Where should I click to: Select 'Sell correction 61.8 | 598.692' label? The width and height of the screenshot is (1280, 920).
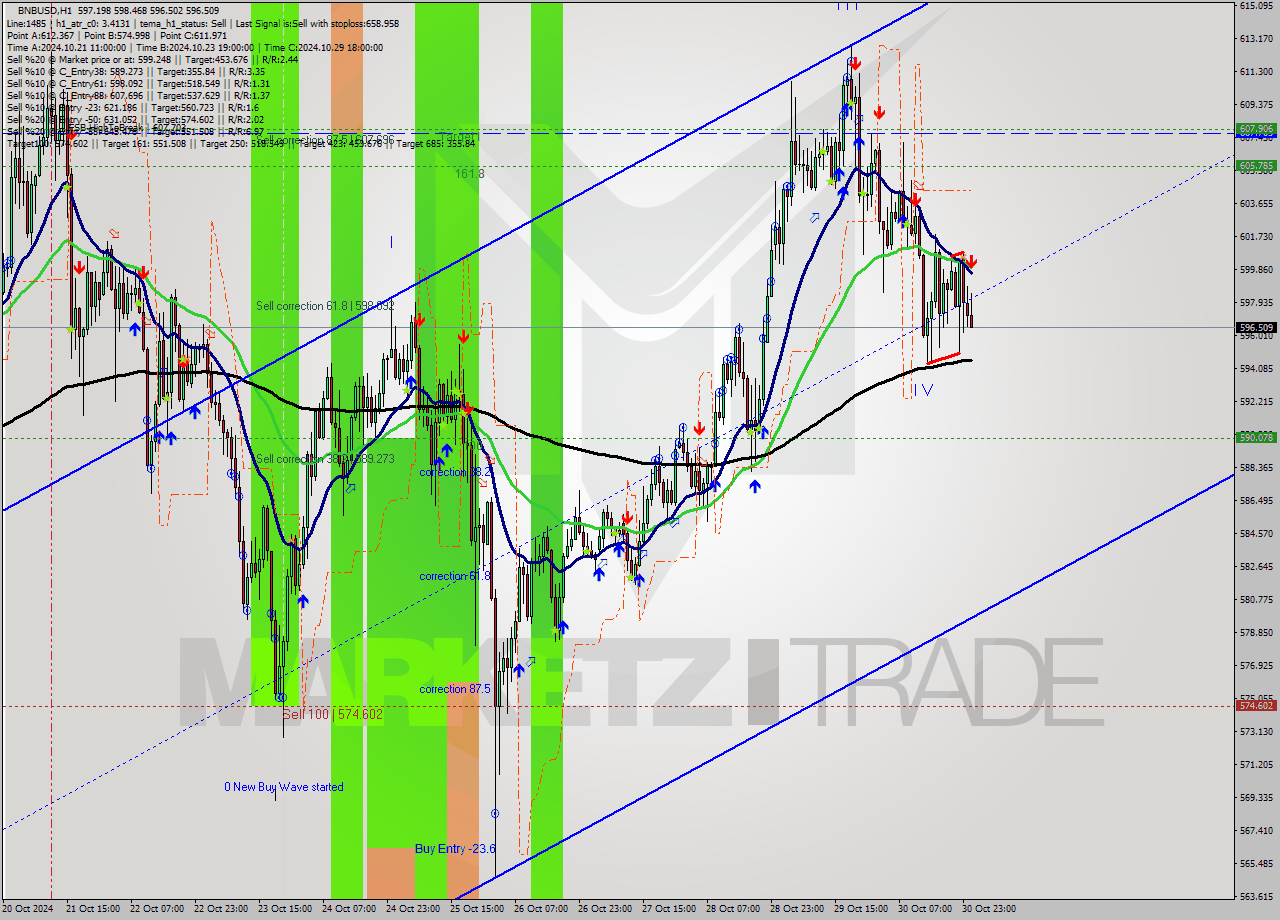(x=325, y=306)
